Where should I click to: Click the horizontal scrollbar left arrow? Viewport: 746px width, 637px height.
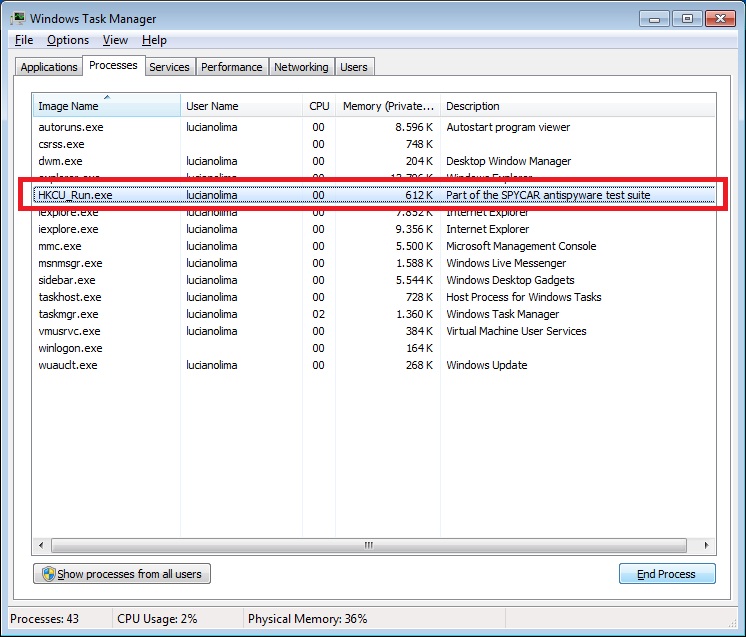[x=41, y=545]
